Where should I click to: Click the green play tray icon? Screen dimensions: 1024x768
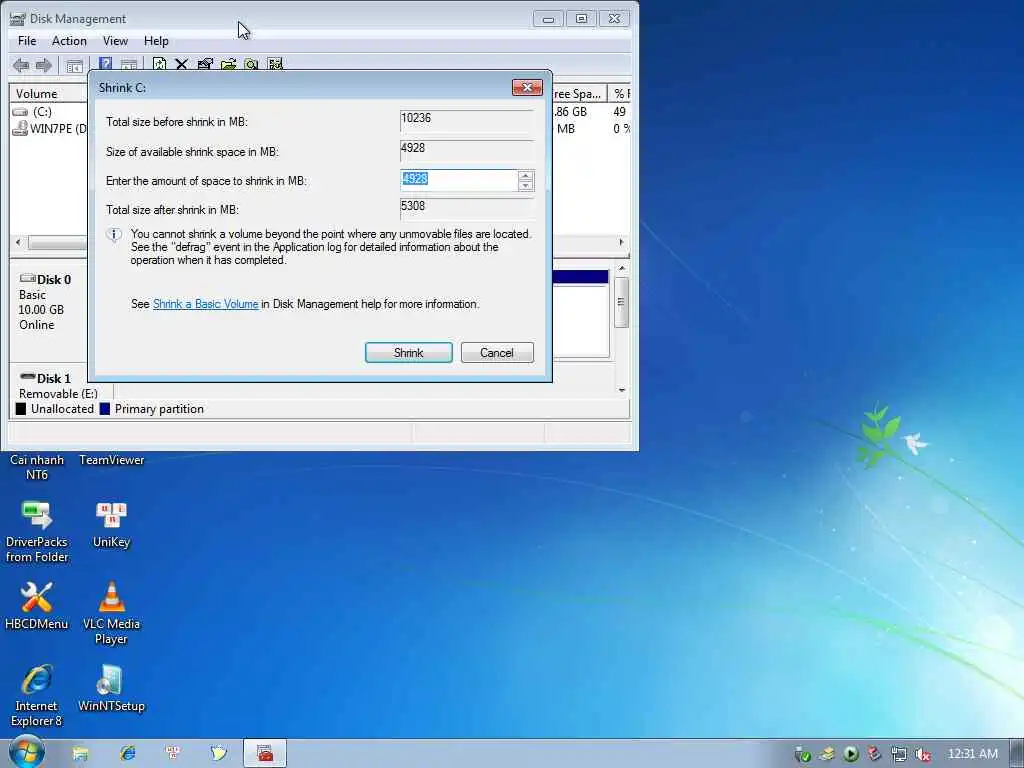coord(850,754)
